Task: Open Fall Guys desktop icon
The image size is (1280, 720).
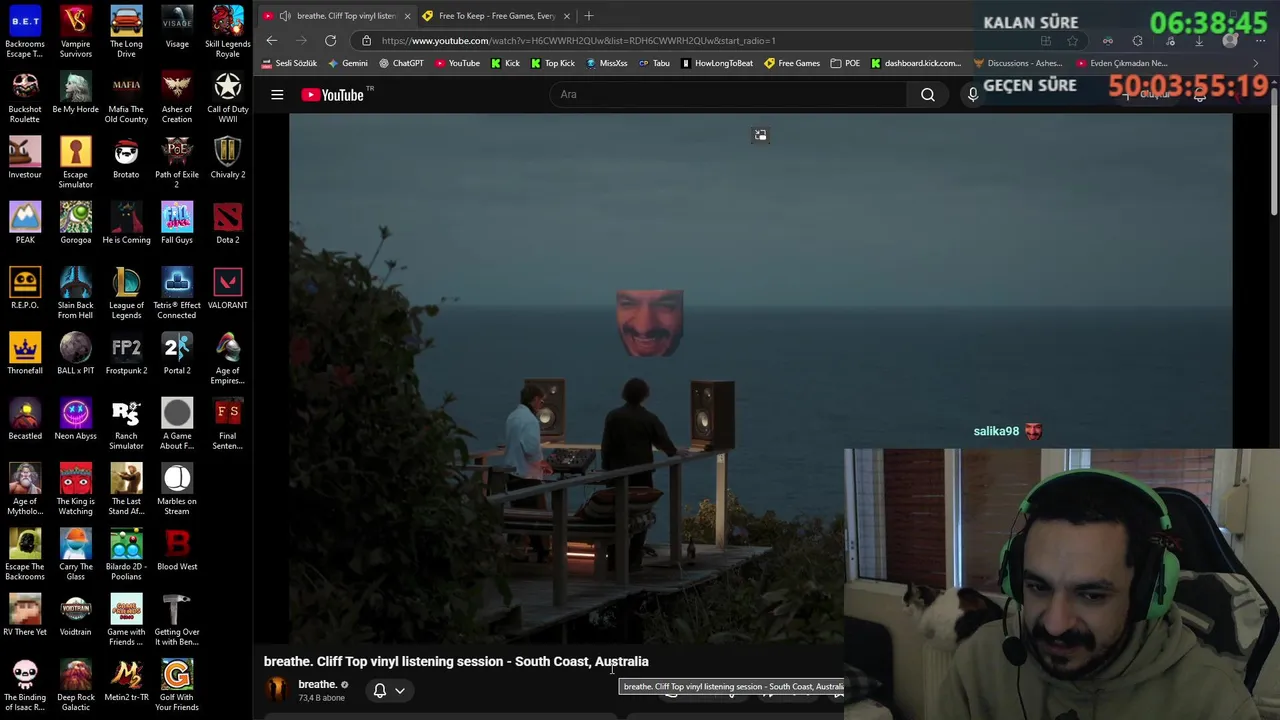Action: pos(177,222)
